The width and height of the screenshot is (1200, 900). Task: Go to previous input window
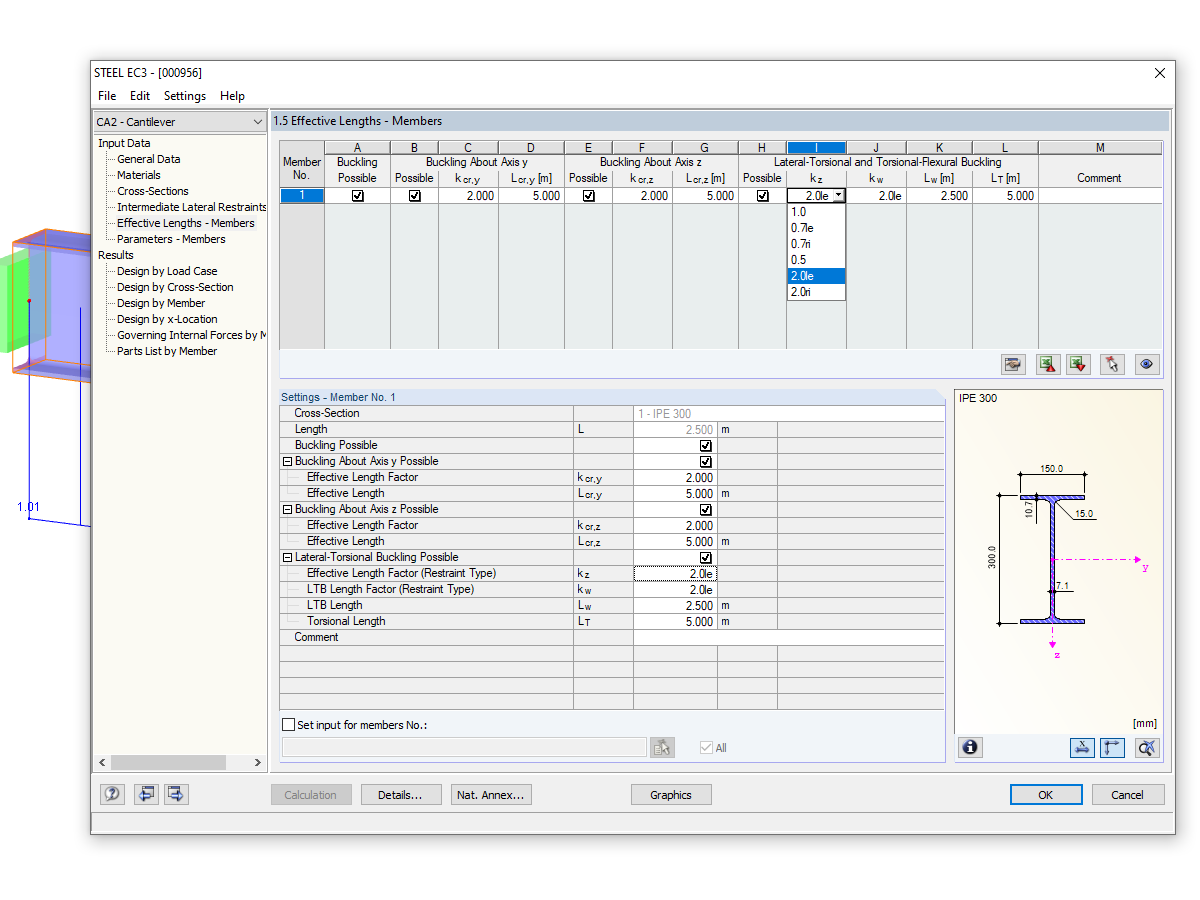tap(145, 793)
